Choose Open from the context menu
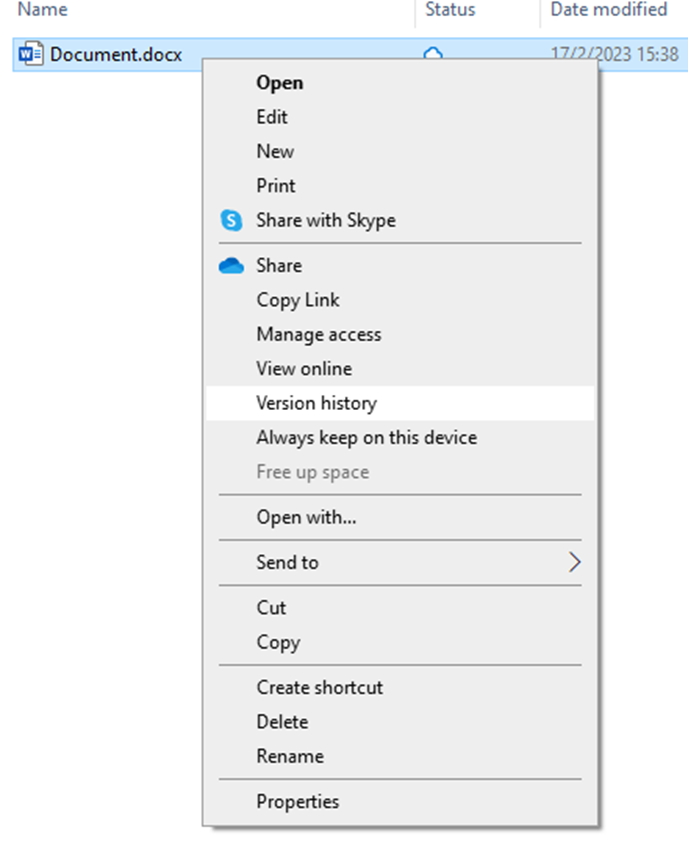Screen dimensions: 688x844 pyautogui.click(x=279, y=83)
